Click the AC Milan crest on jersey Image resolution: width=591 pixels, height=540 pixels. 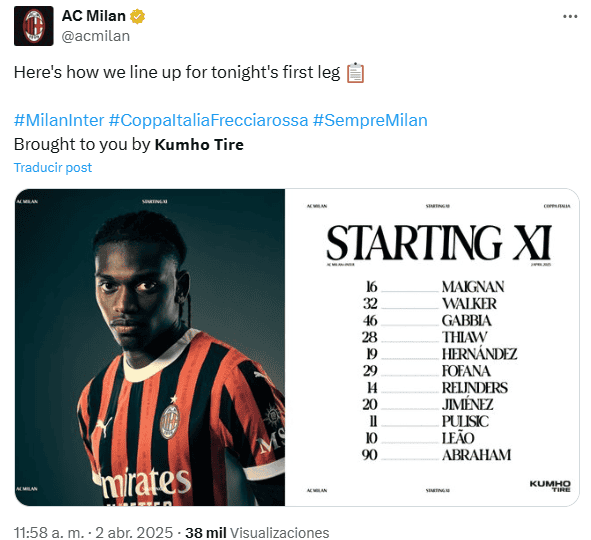[x=170, y=421]
